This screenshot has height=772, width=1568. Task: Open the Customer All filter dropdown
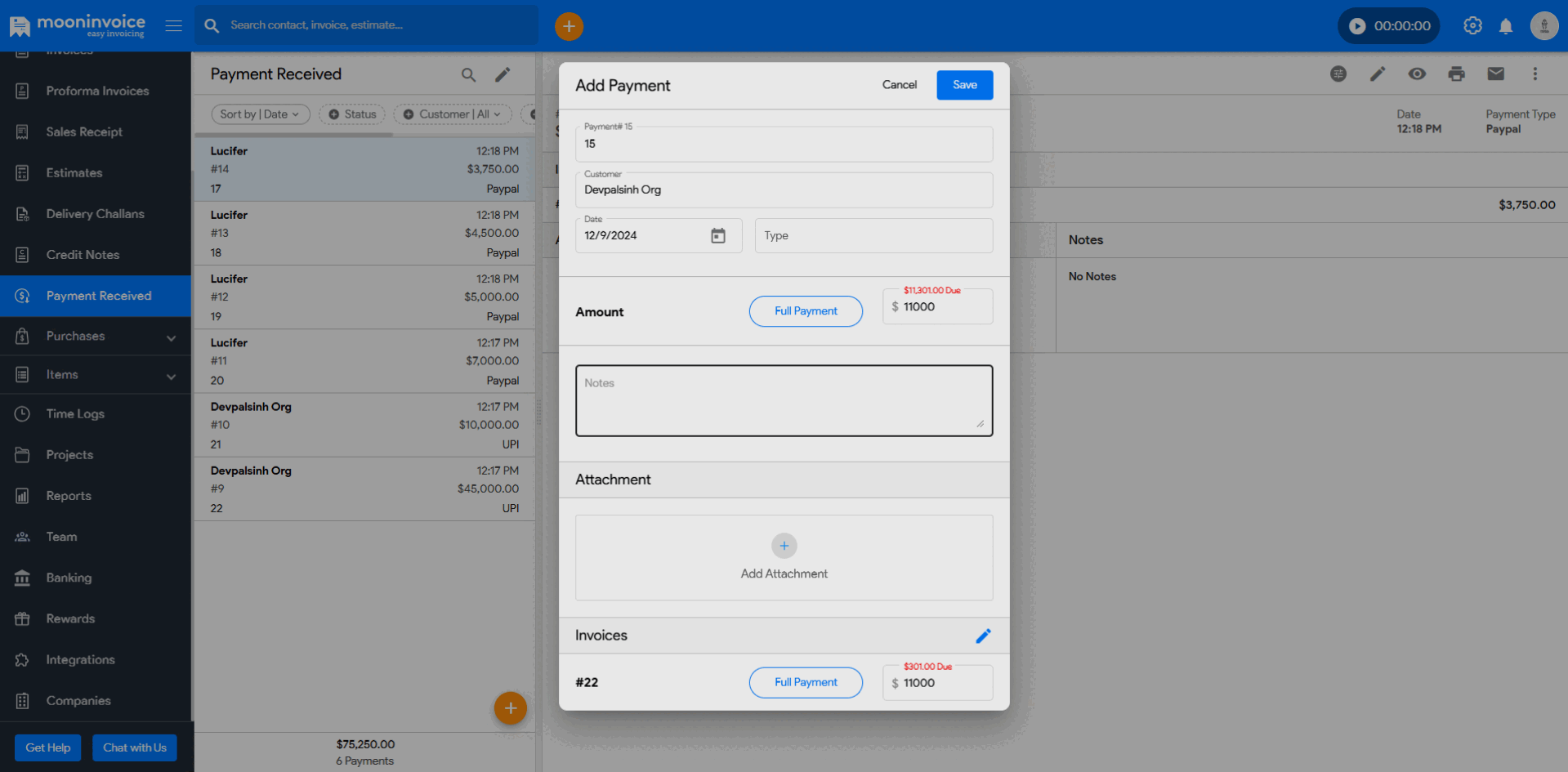pos(453,114)
